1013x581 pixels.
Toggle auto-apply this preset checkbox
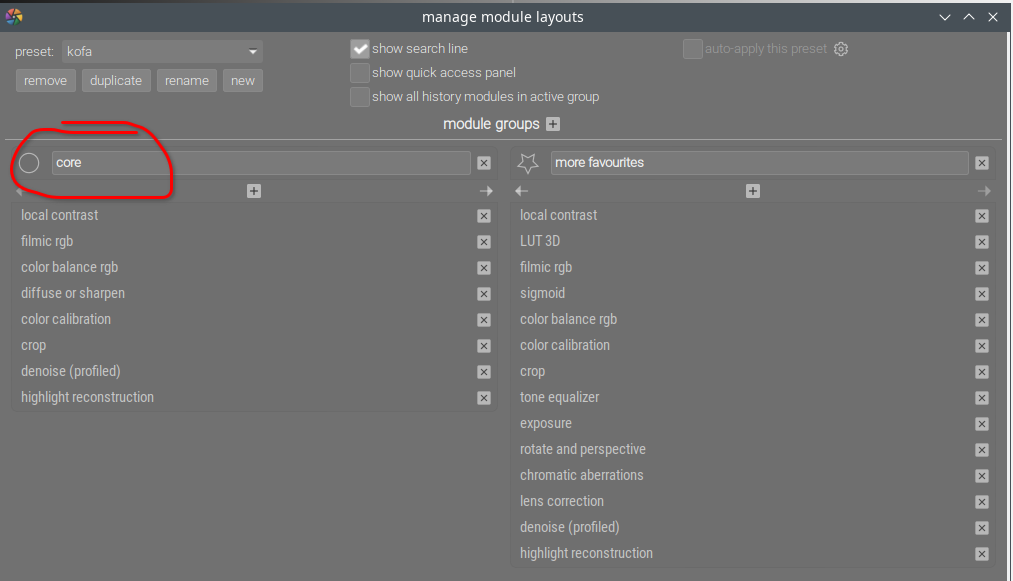coord(693,49)
